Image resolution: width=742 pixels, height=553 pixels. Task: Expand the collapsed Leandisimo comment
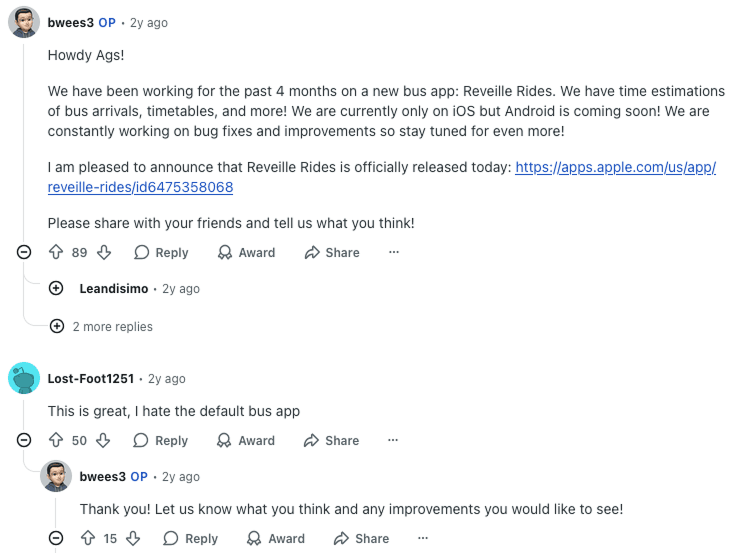point(57,289)
